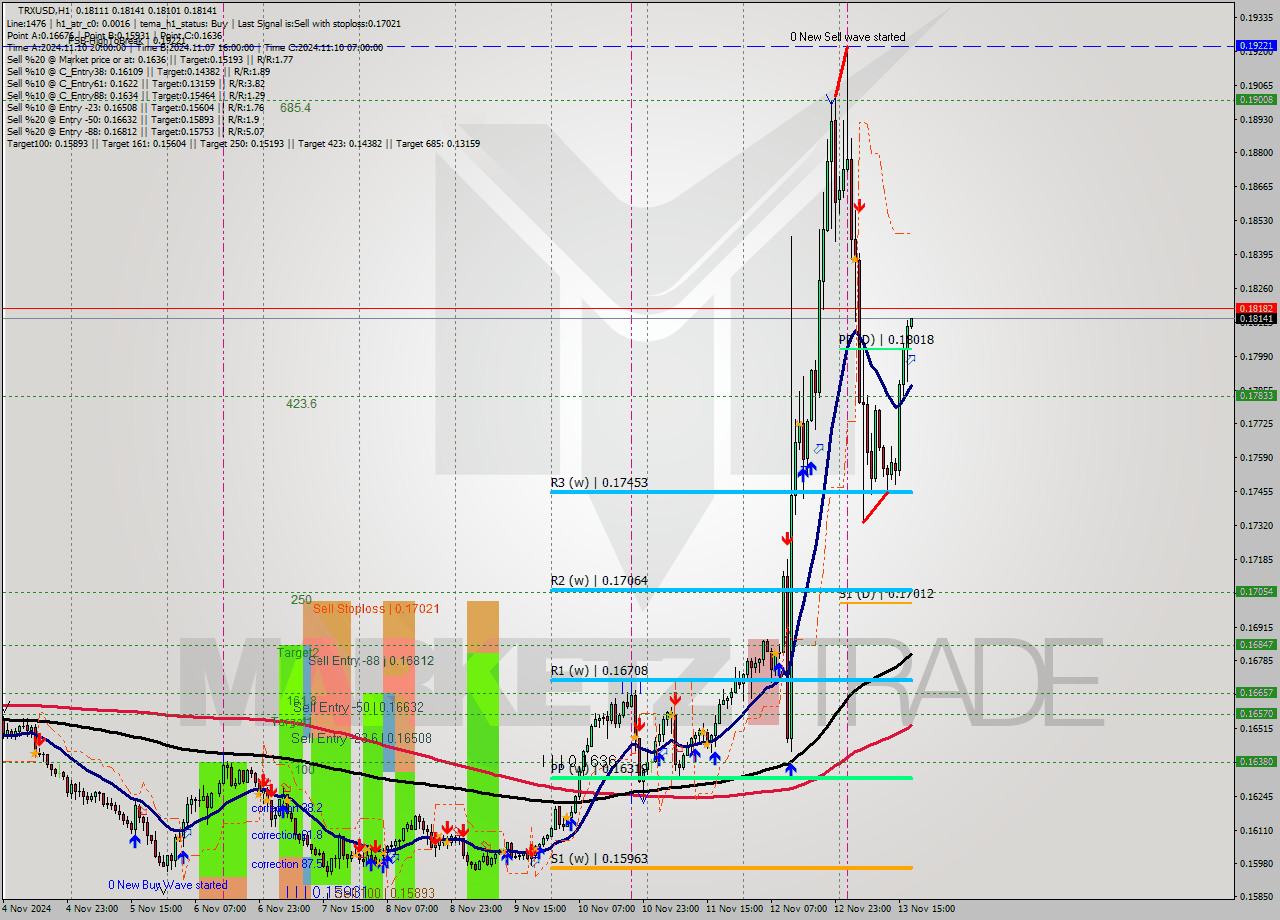Click the green 0.16570 price tag
This screenshot has width=1280, height=920.
(x=1256, y=714)
